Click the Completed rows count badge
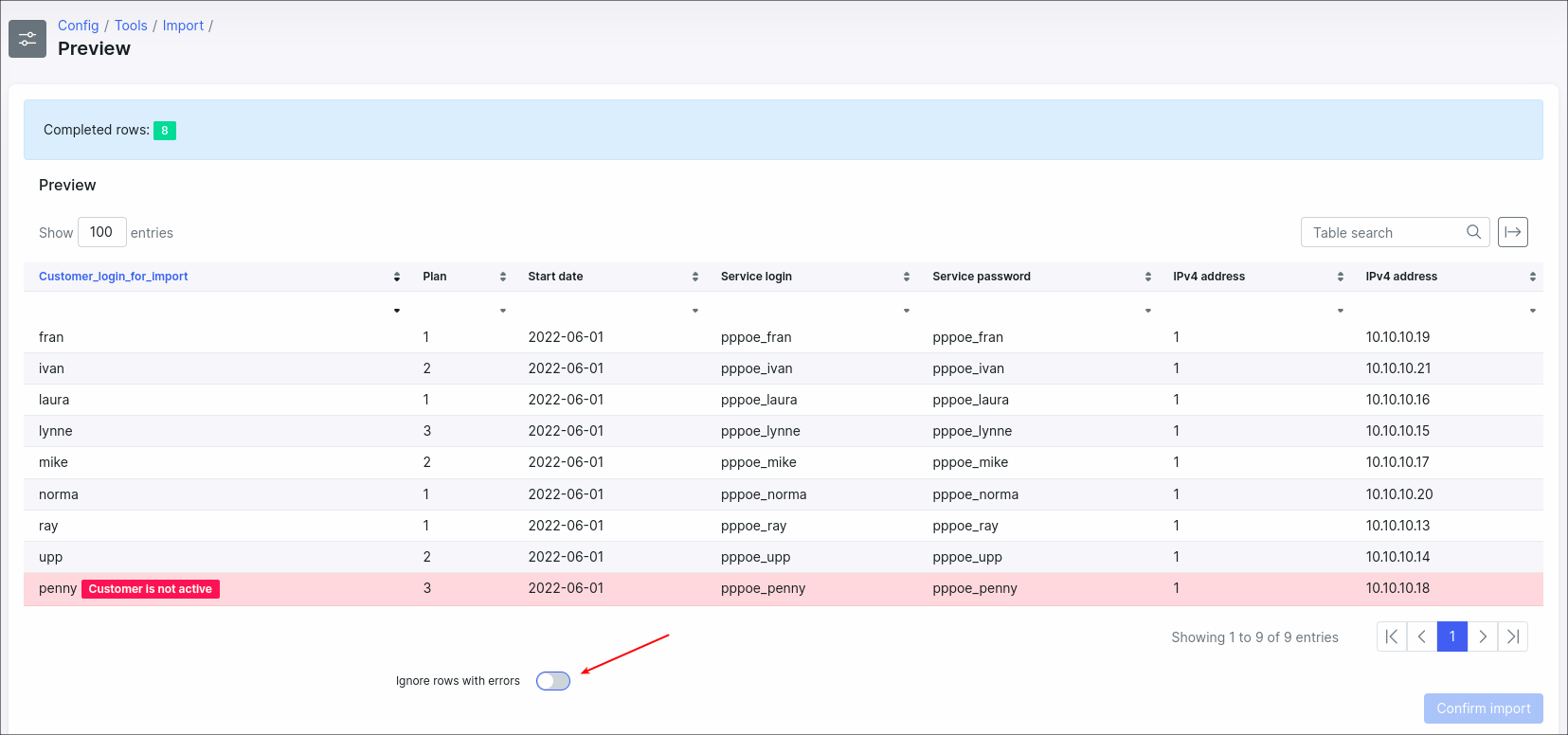The width and height of the screenshot is (1568, 735). coord(165,131)
